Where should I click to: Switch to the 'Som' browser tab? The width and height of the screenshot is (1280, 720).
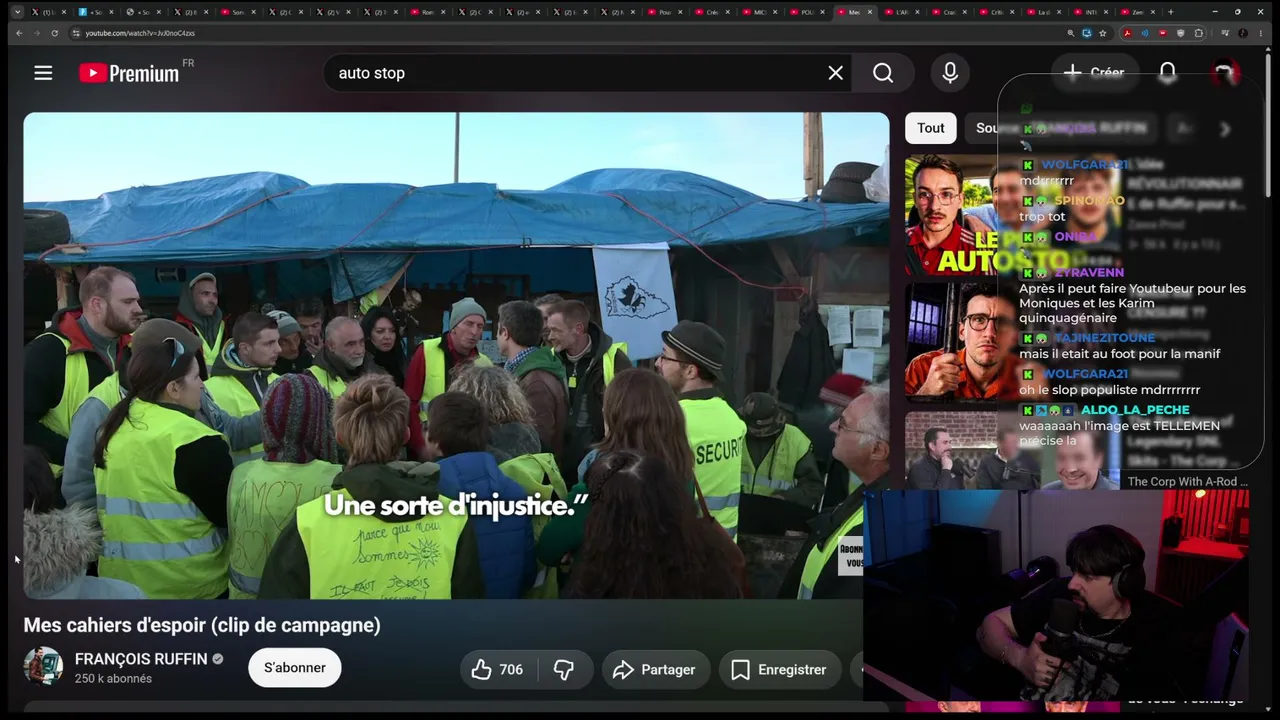(x=238, y=12)
